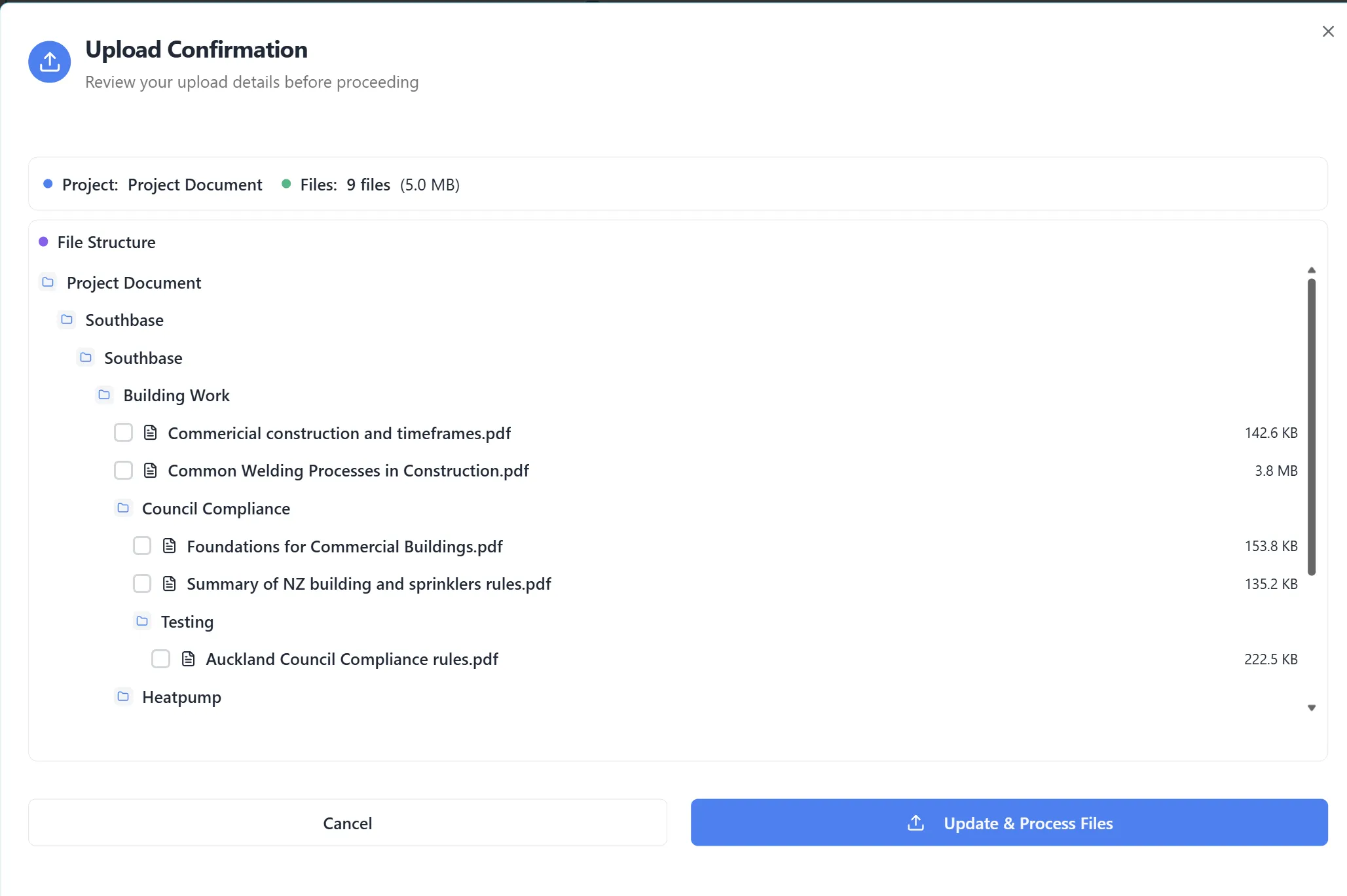This screenshot has width=1347, height=896.
Task: Tick the Foundations for Commercial Buildings.pdf checkbox
Action: (142, 546)
